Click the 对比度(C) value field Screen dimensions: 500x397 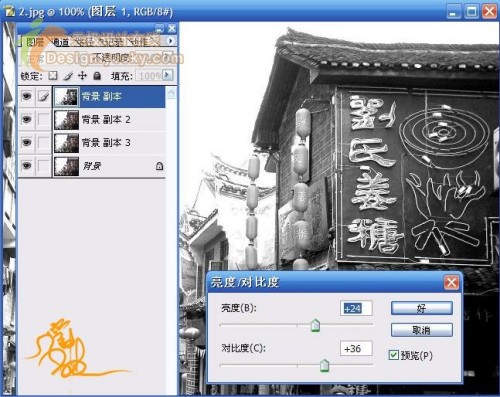coord(356,349)
